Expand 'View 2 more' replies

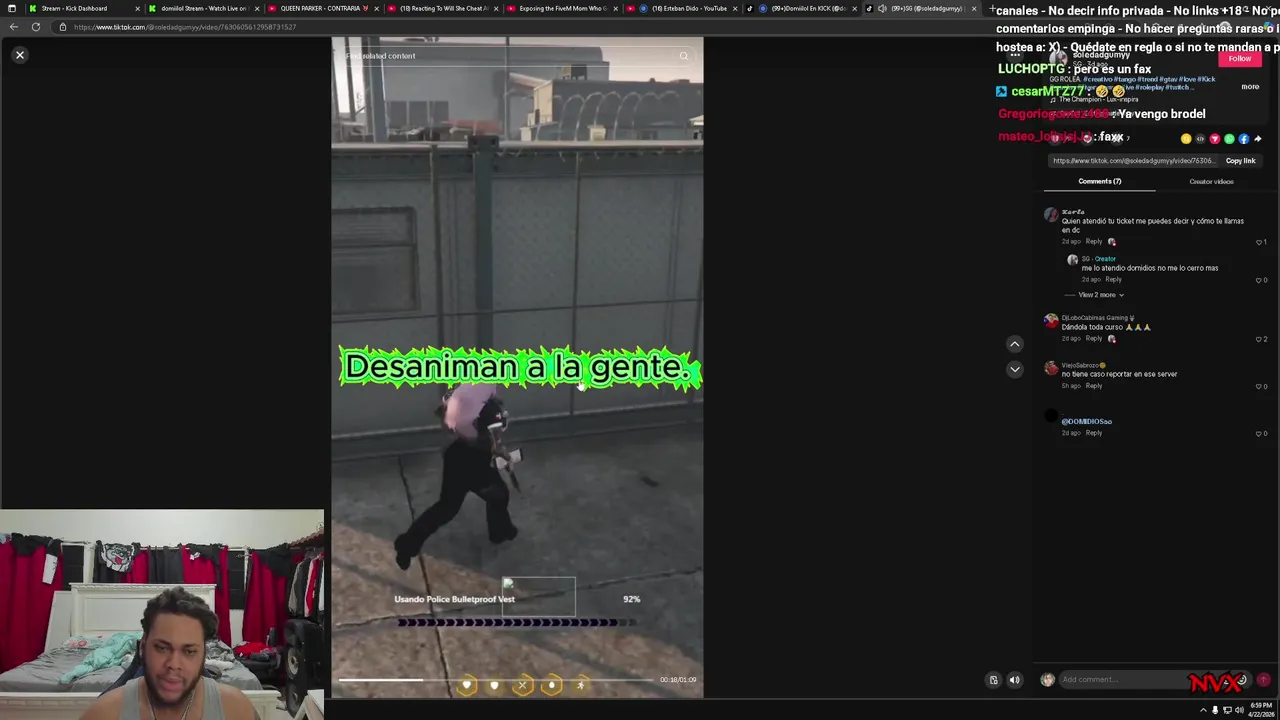coord(1100,295)
